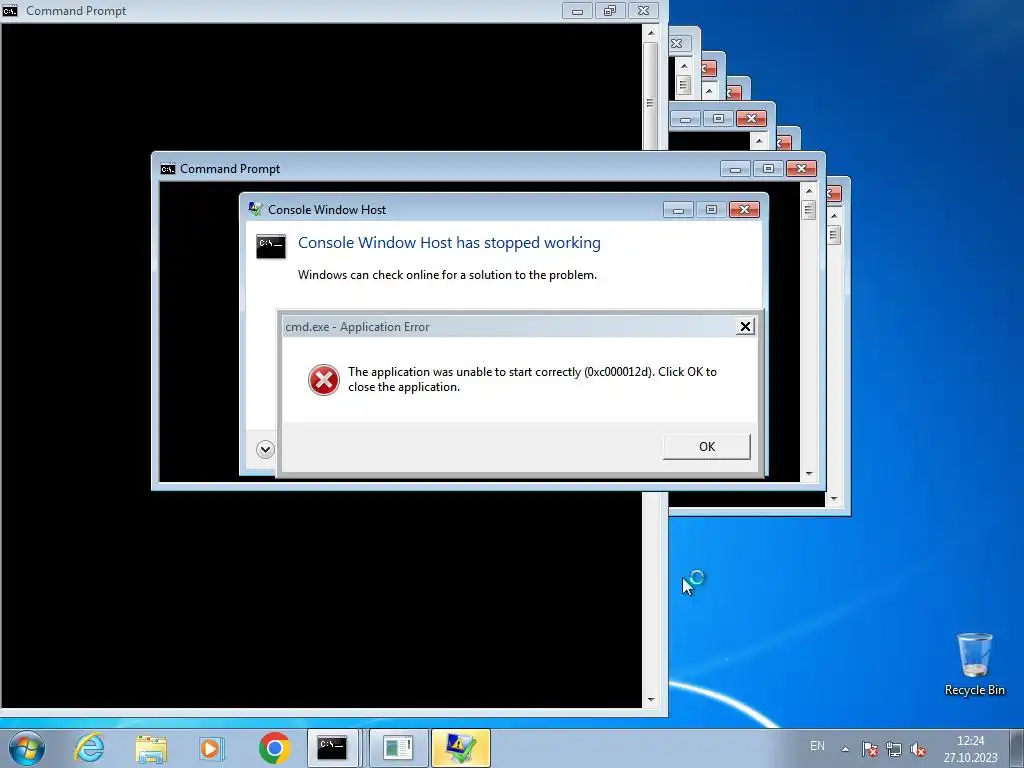This screenshot has width=1024, height=768.
Task: Open Windows Explorer from taskbar
Action: click(151, 748)
